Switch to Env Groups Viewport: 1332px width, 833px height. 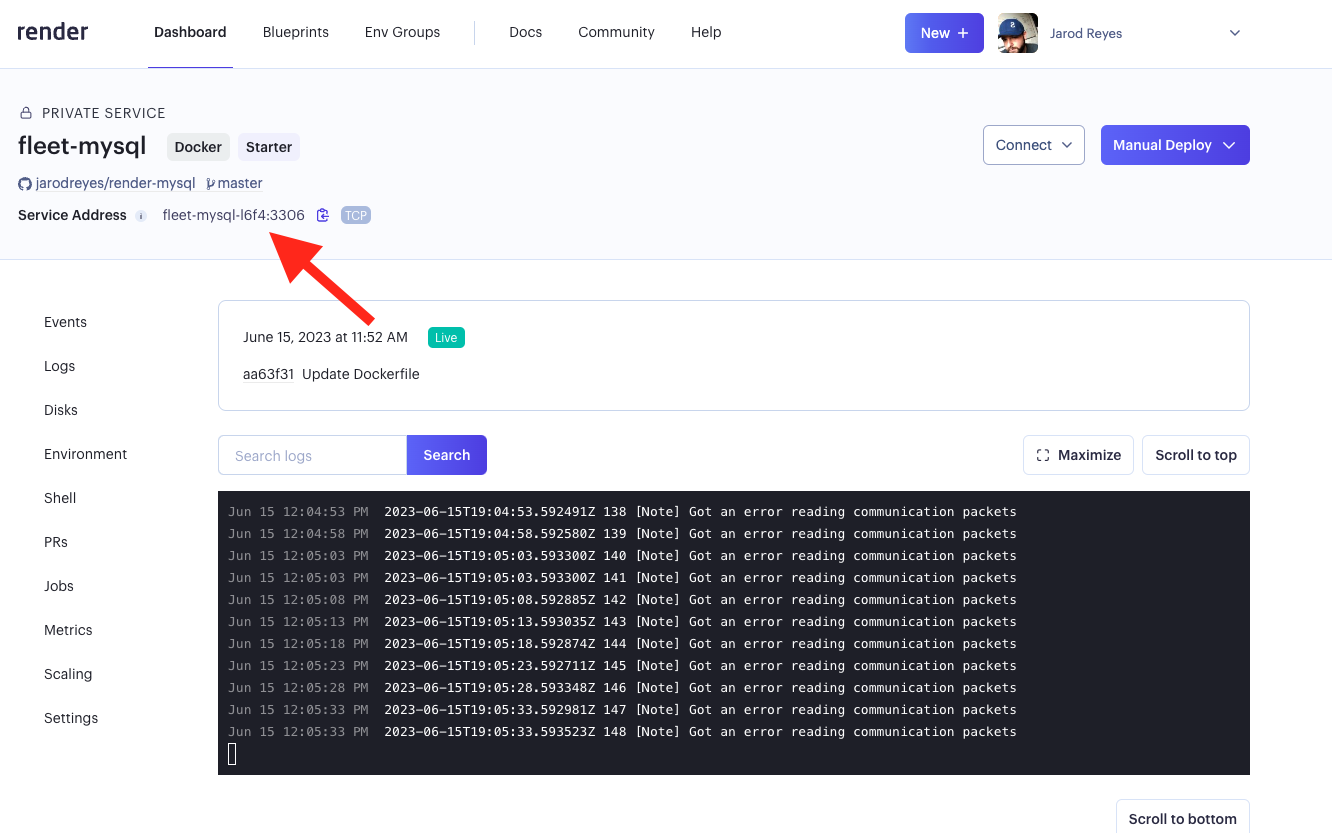click(402, 32)
